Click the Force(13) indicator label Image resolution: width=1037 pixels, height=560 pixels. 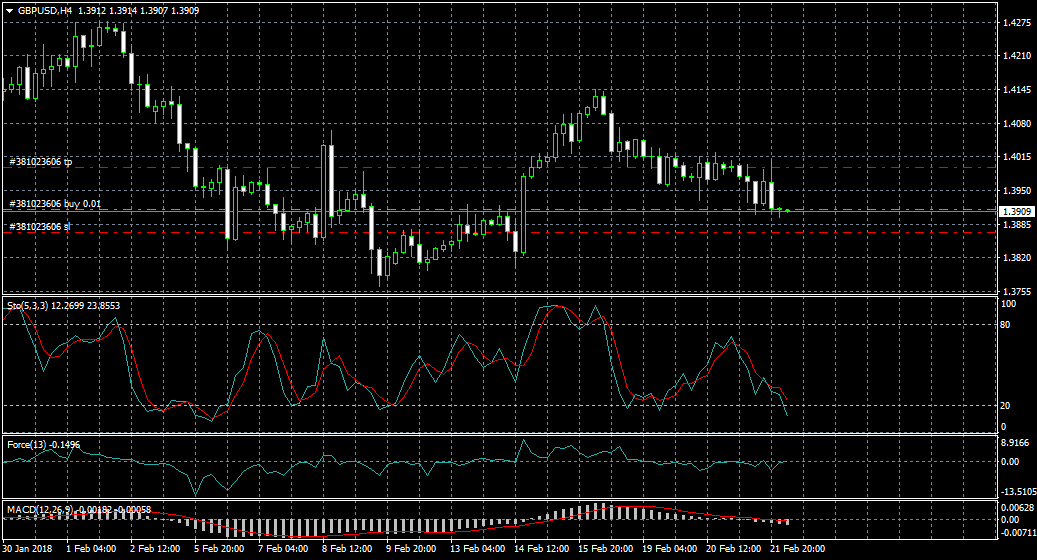pos(26,444)
